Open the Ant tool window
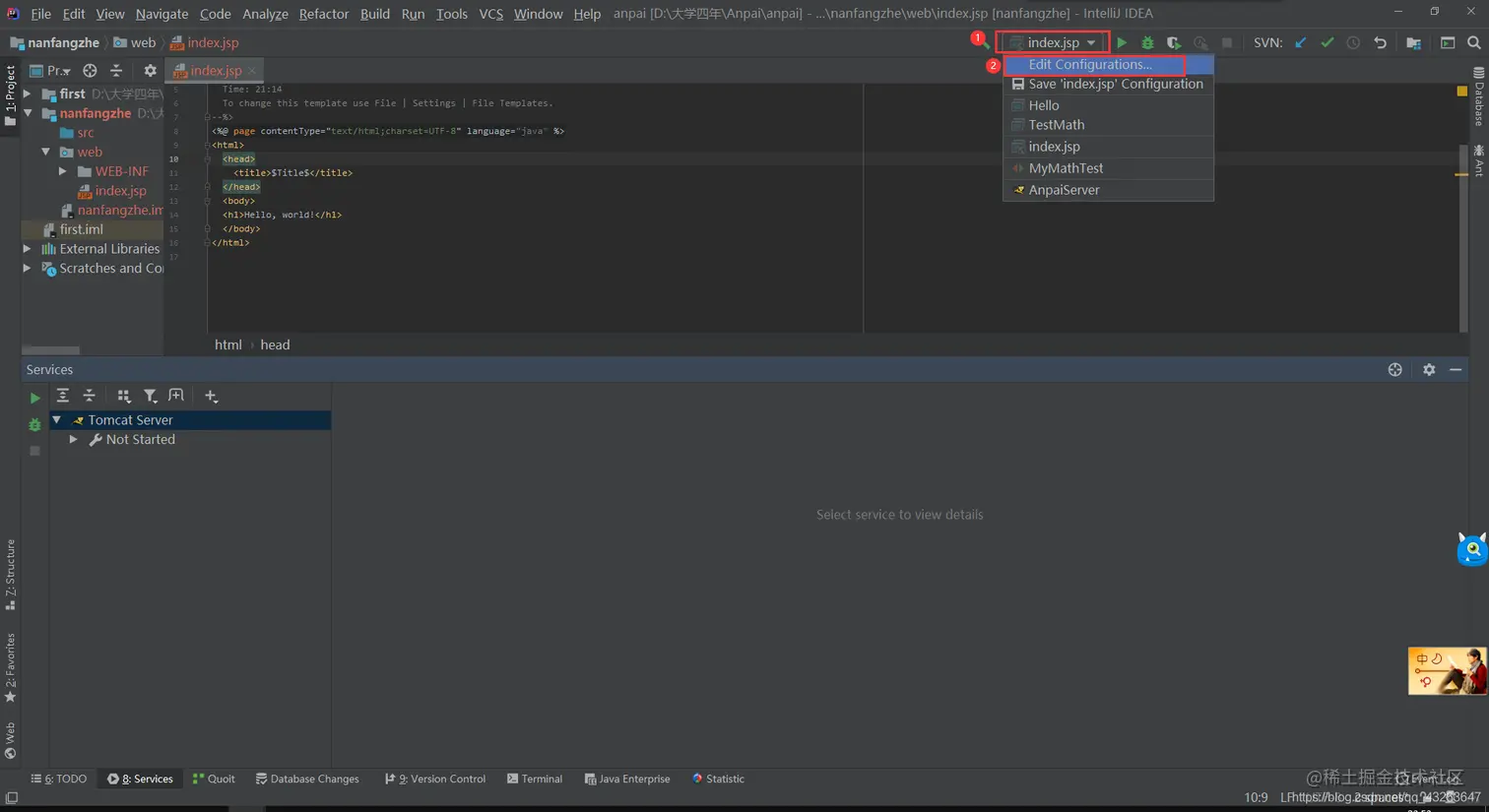 (x=1478, y=161)
